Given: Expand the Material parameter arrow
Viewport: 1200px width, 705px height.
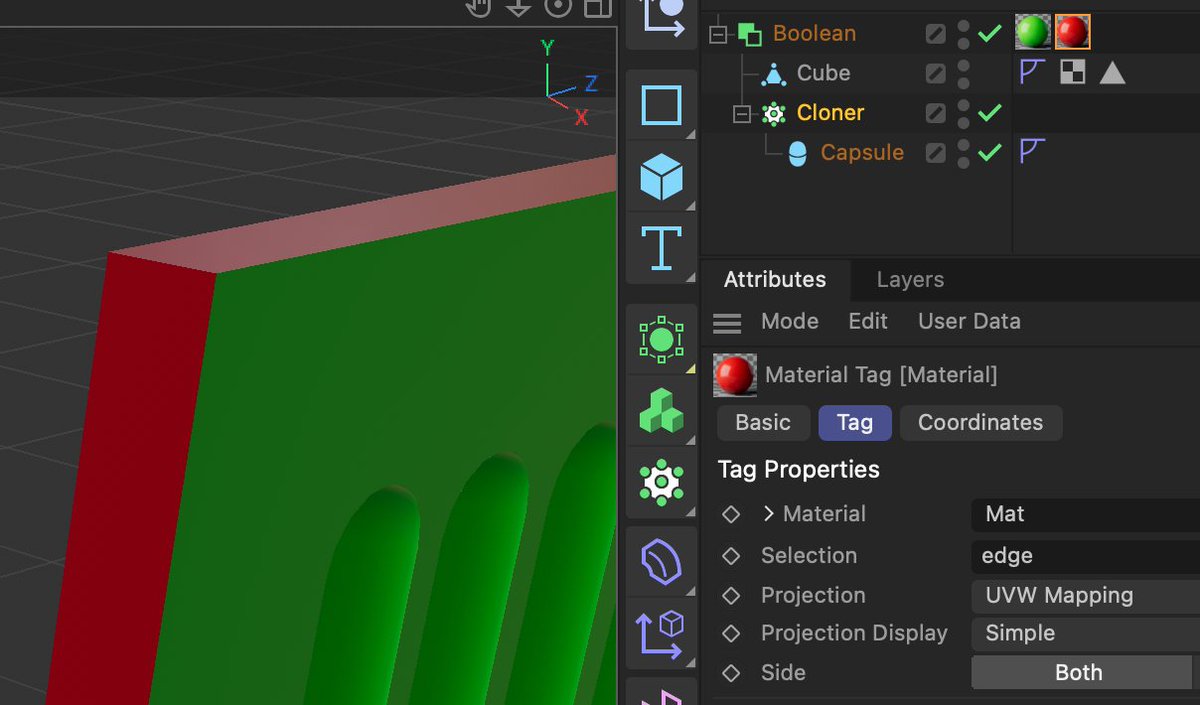Looking at the screenshot, I should tap(768, 514).
